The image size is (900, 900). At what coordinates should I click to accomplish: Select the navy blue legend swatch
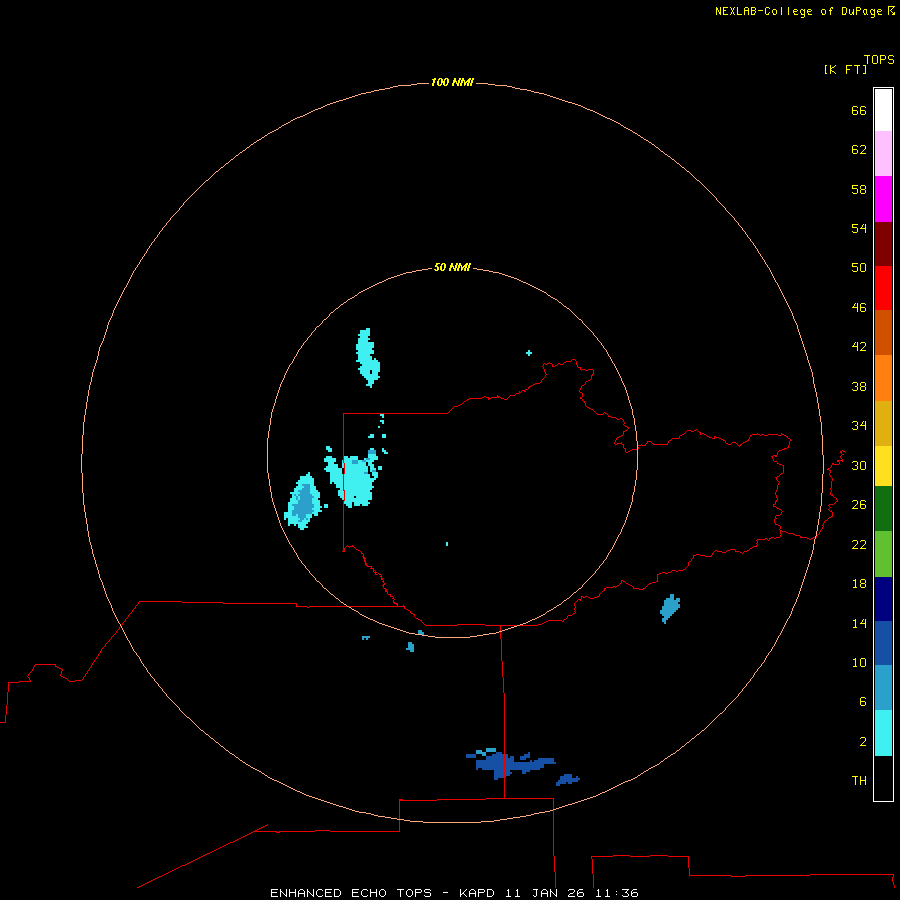(883, 599)
